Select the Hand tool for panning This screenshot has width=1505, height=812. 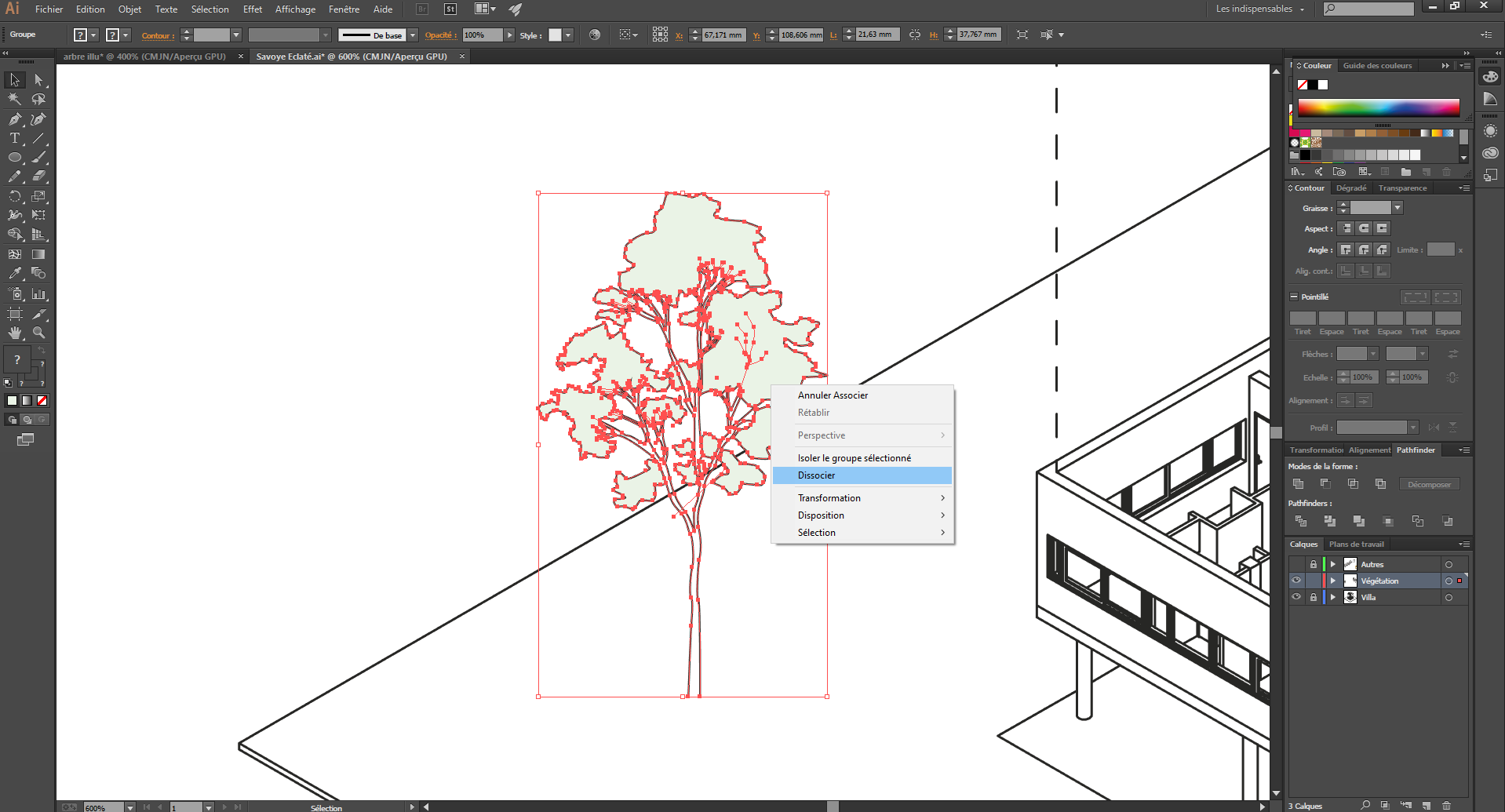[x=14, y=332]
